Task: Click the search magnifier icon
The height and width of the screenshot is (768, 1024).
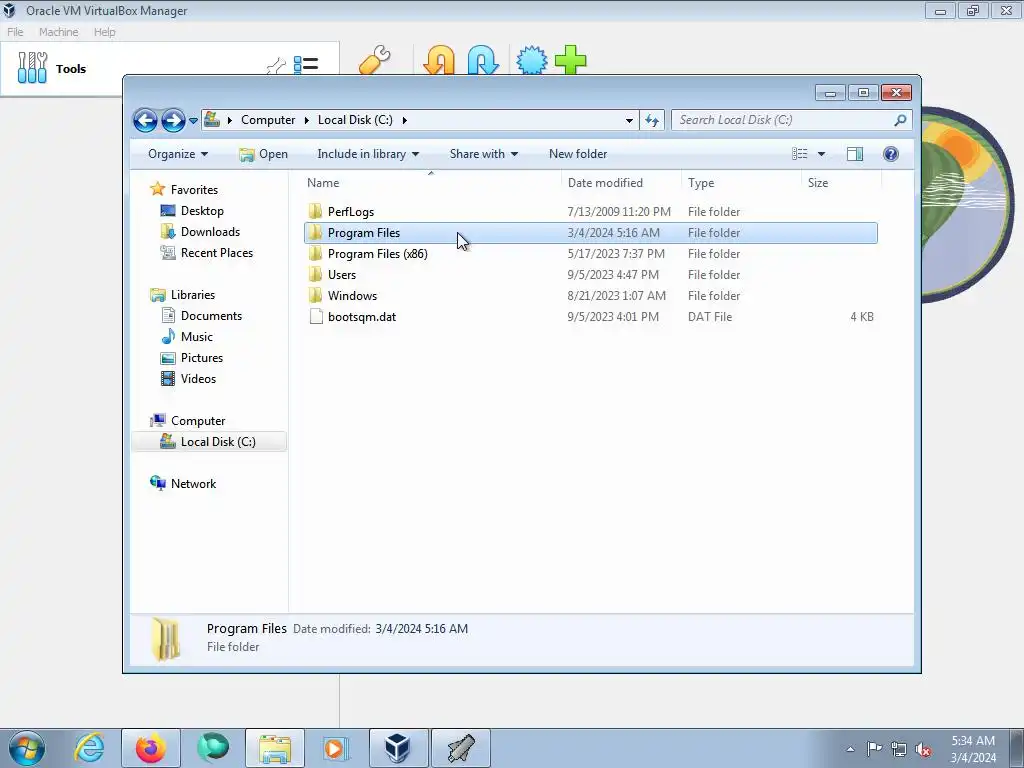Action: 900,120
